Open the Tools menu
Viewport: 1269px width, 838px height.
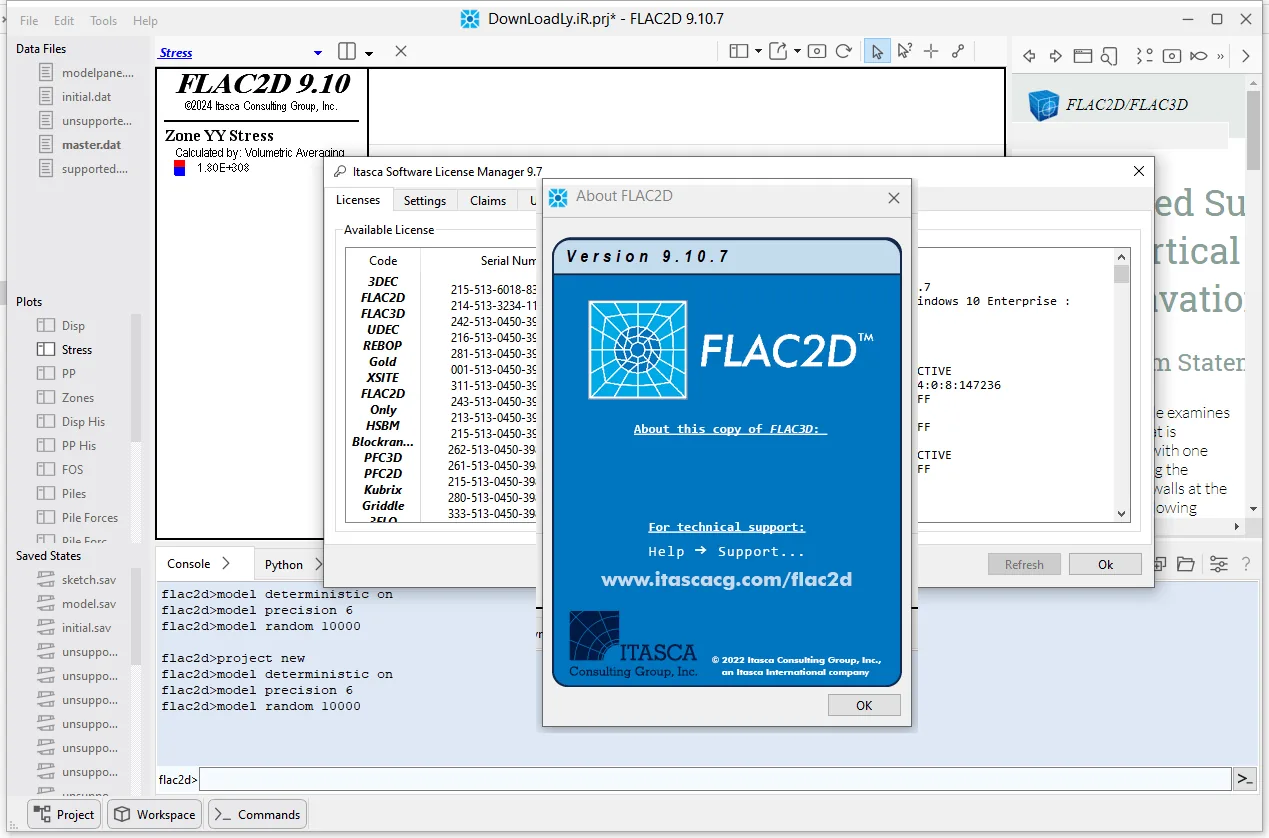pyautogui.click(x=103, y=20)
